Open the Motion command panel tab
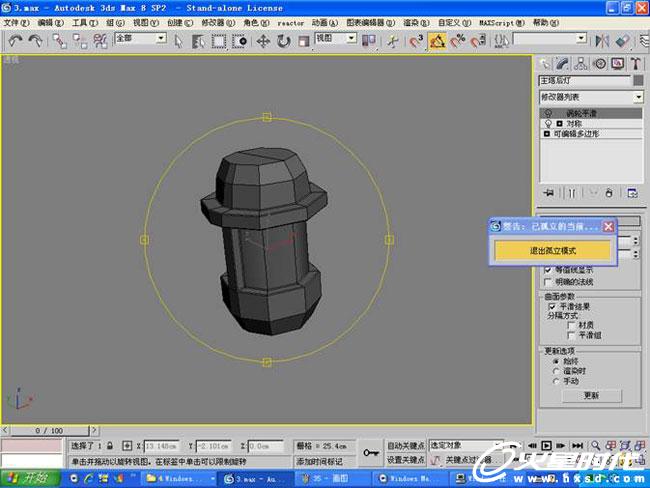 (599, 63)
